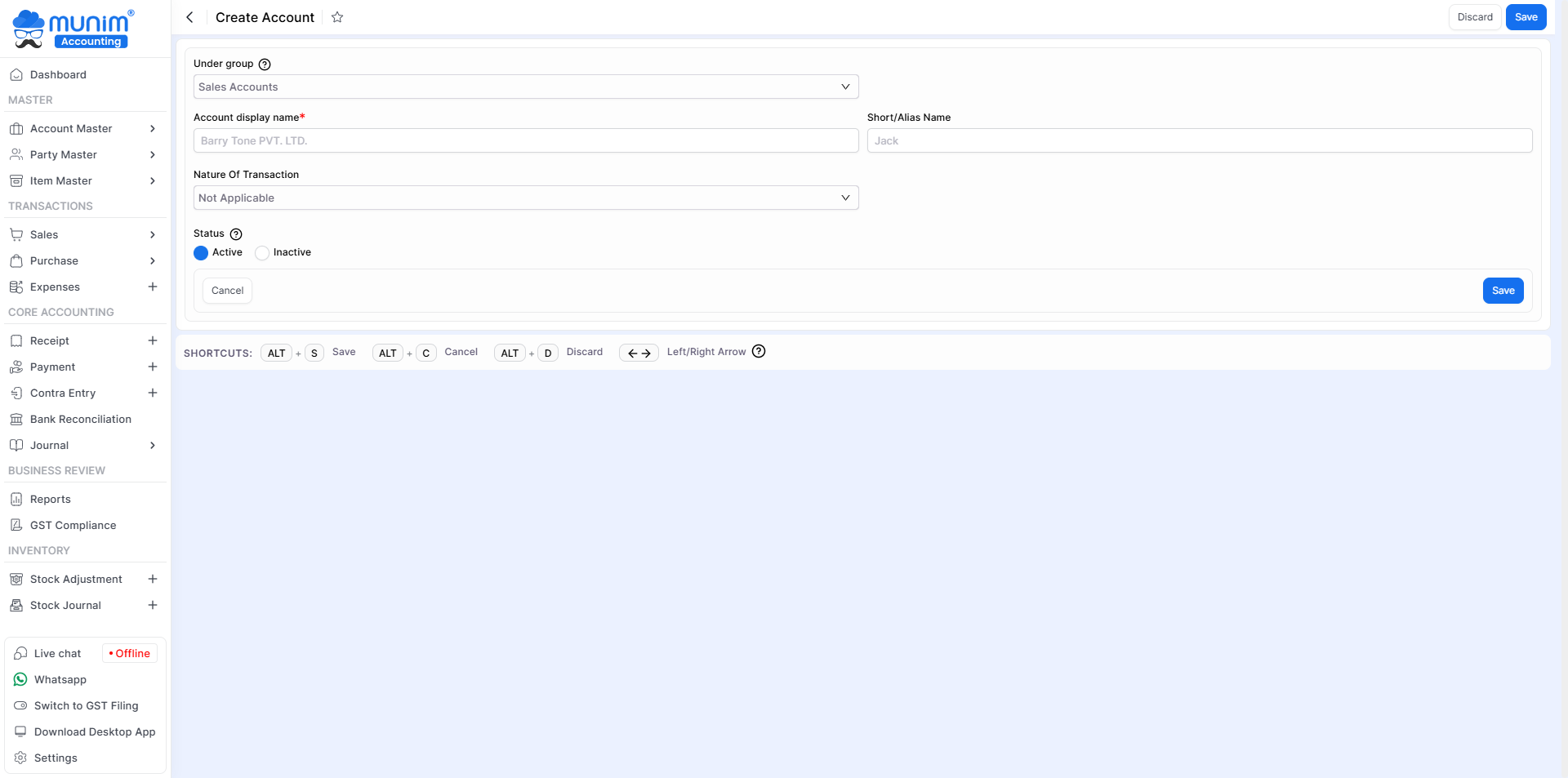Image resolution: width=1568 pixels, height=778 pixels.
Task: Select the Active status radio button
Action: (201, 253)
